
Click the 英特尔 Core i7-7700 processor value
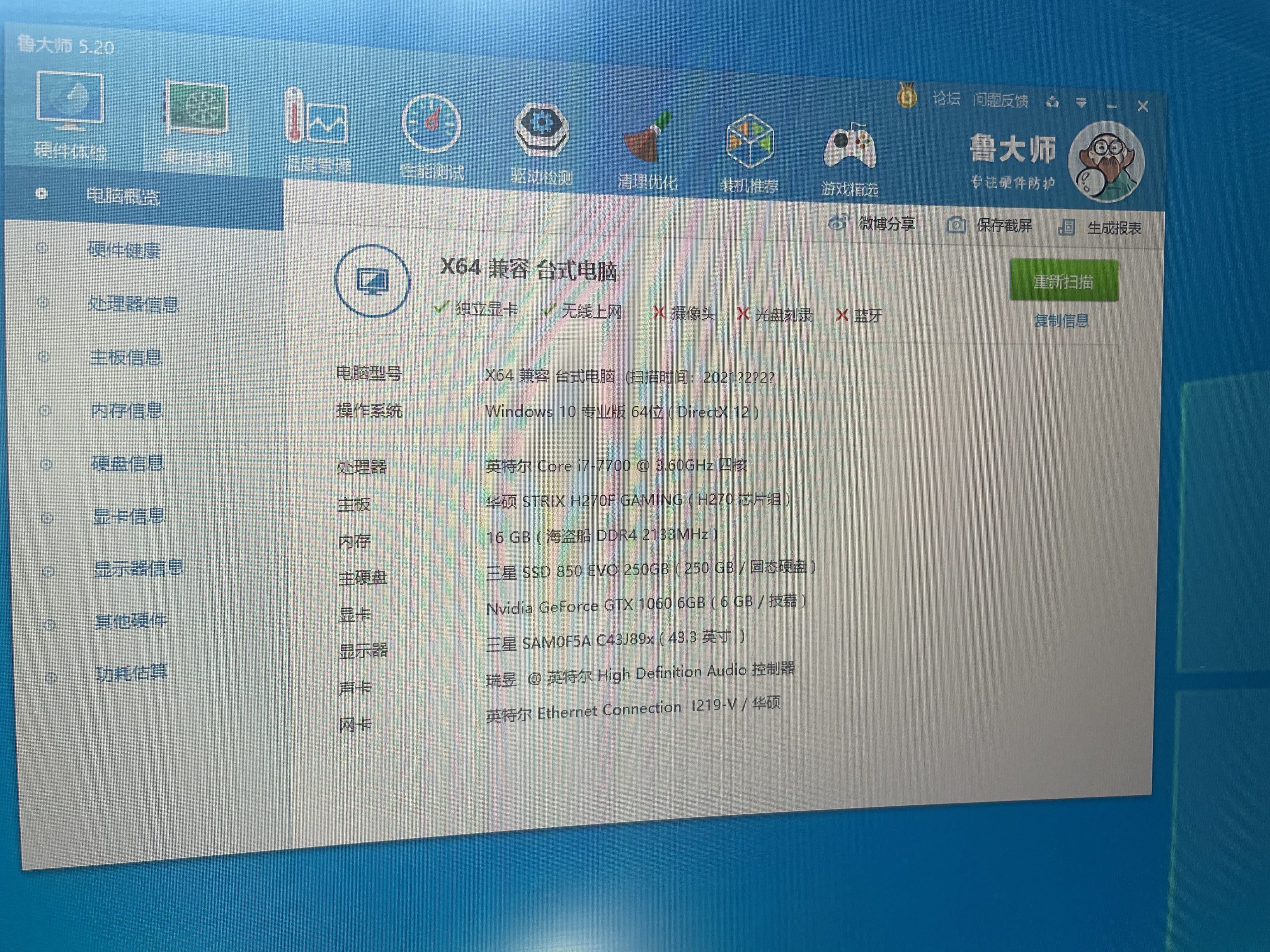click(616, 466)
